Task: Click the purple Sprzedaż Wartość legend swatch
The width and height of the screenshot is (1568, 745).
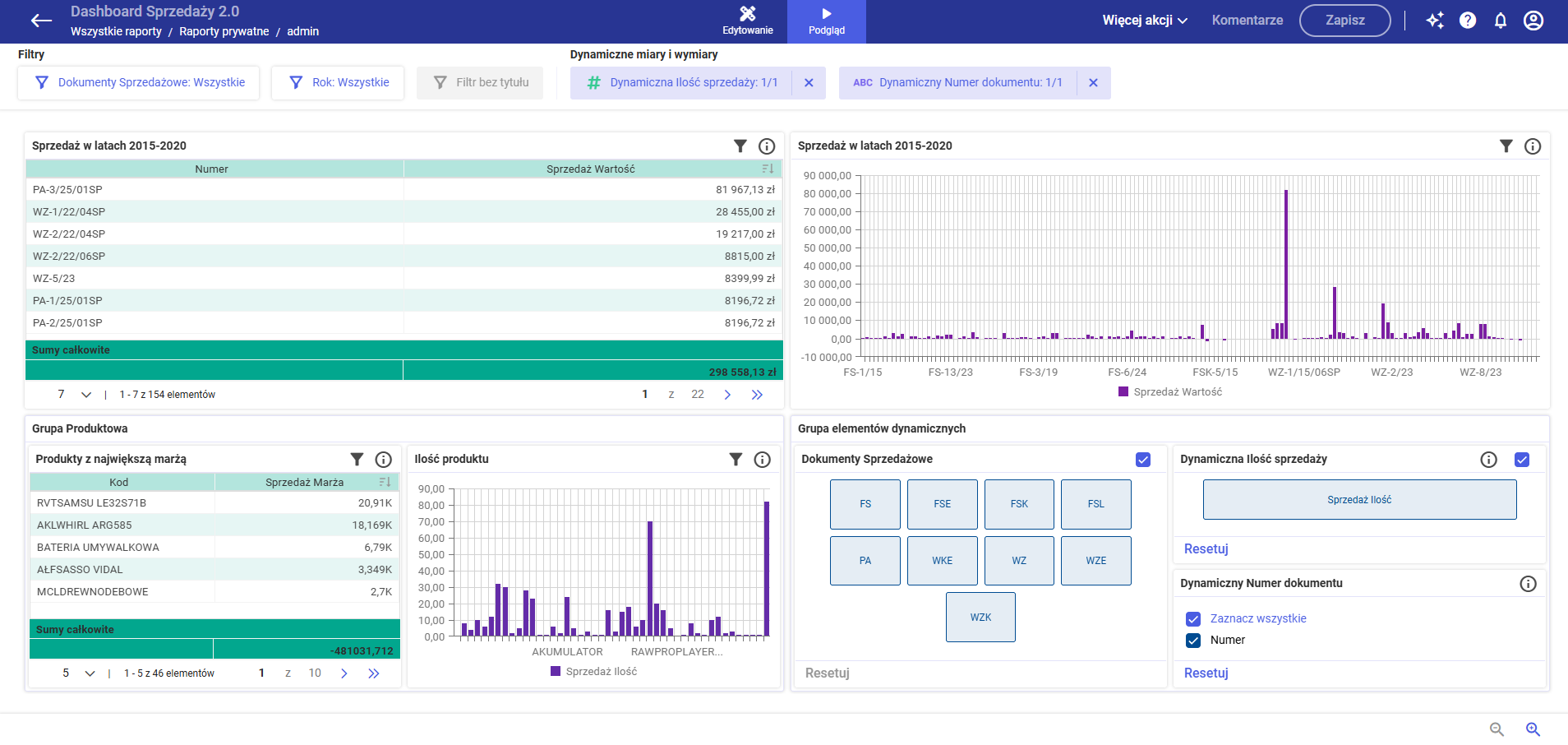Action: 1123,392
